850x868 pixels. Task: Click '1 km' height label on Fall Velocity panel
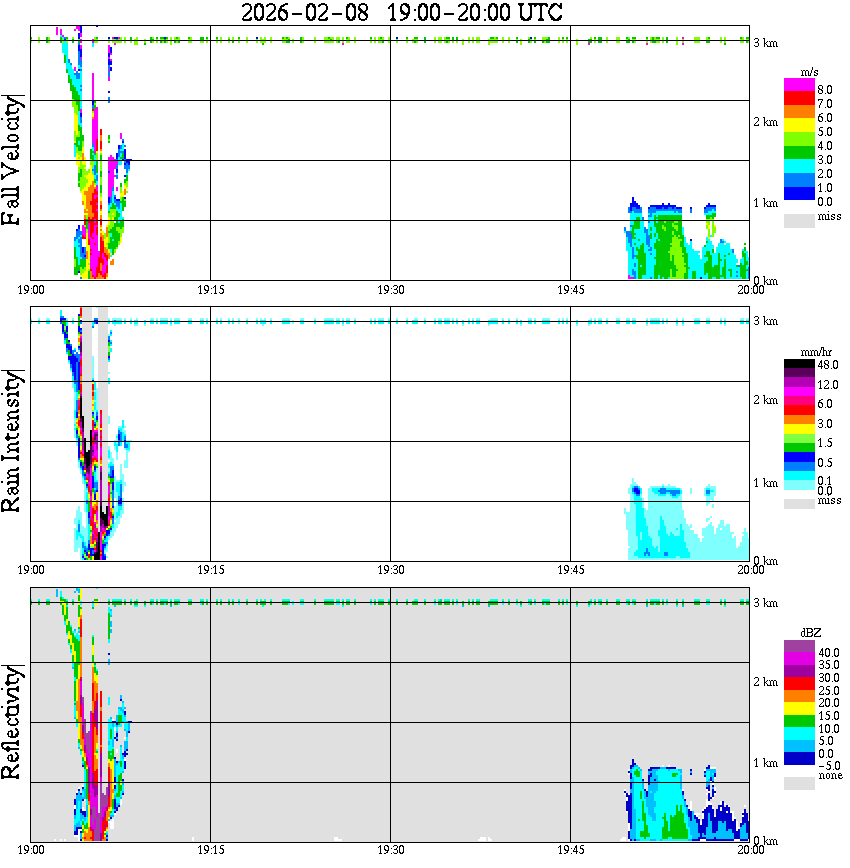coord(766,203)
